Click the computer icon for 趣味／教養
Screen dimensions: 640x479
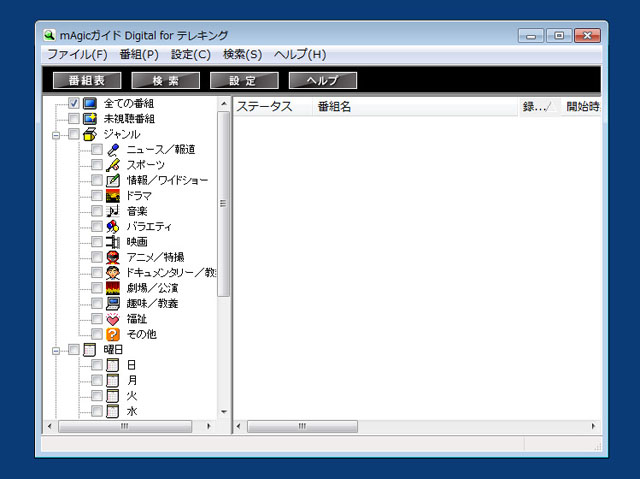click(113, 303)
